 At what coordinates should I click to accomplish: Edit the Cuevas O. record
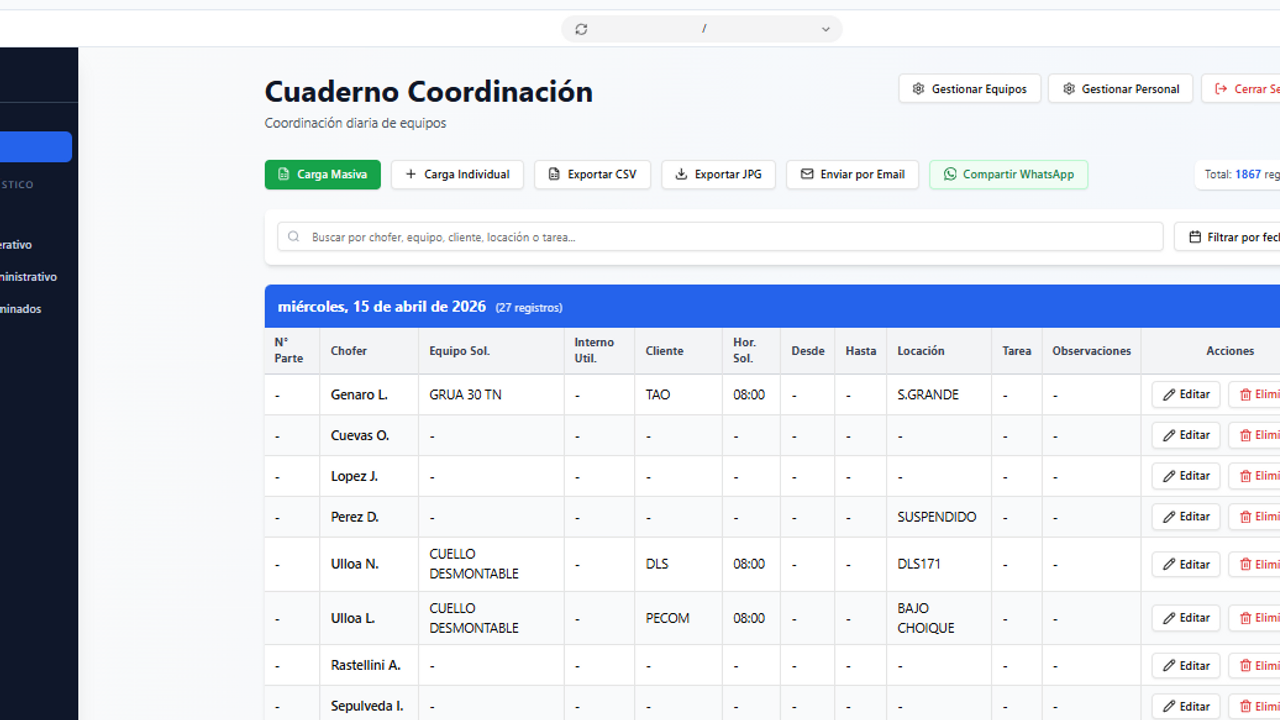pyautogui.click(x=1186, y=435)
